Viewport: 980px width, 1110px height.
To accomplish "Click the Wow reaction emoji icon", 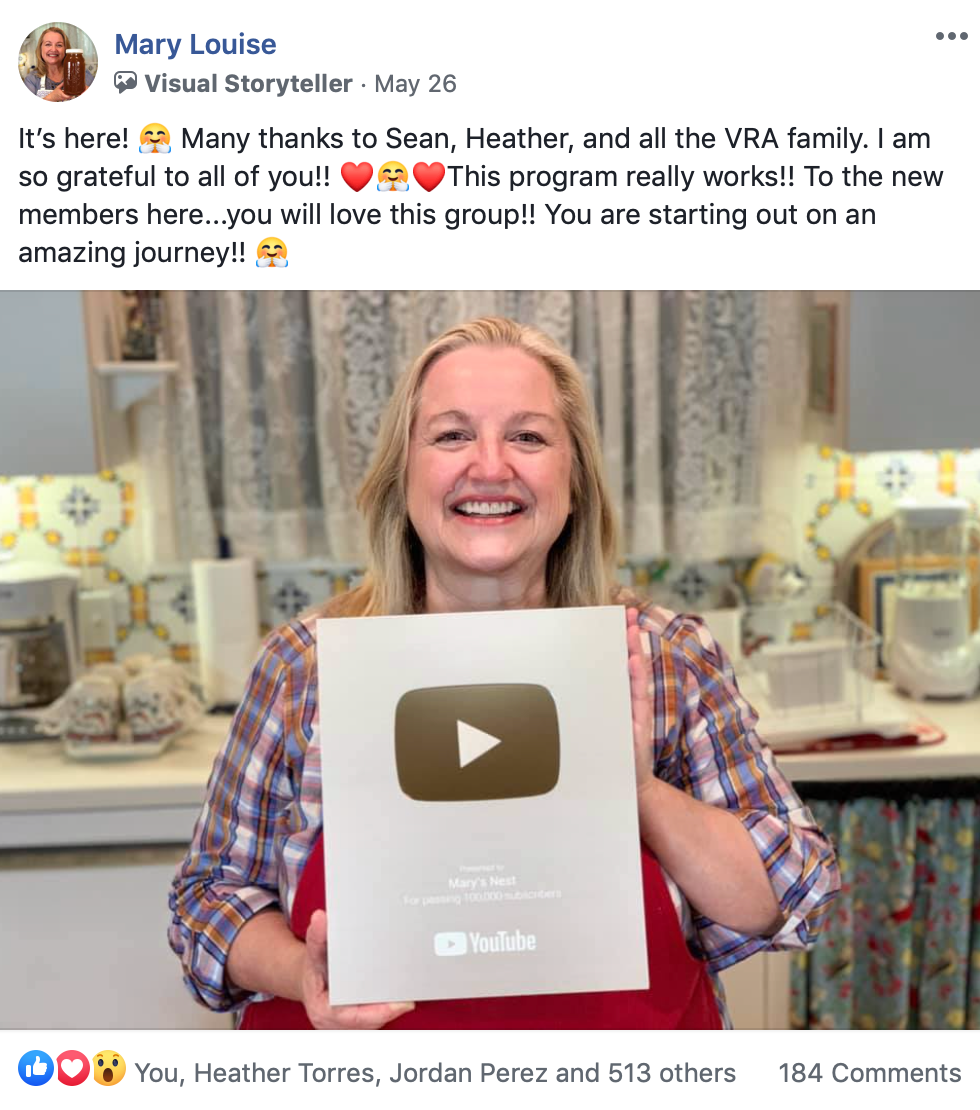I will click(x=108, y=1068).
